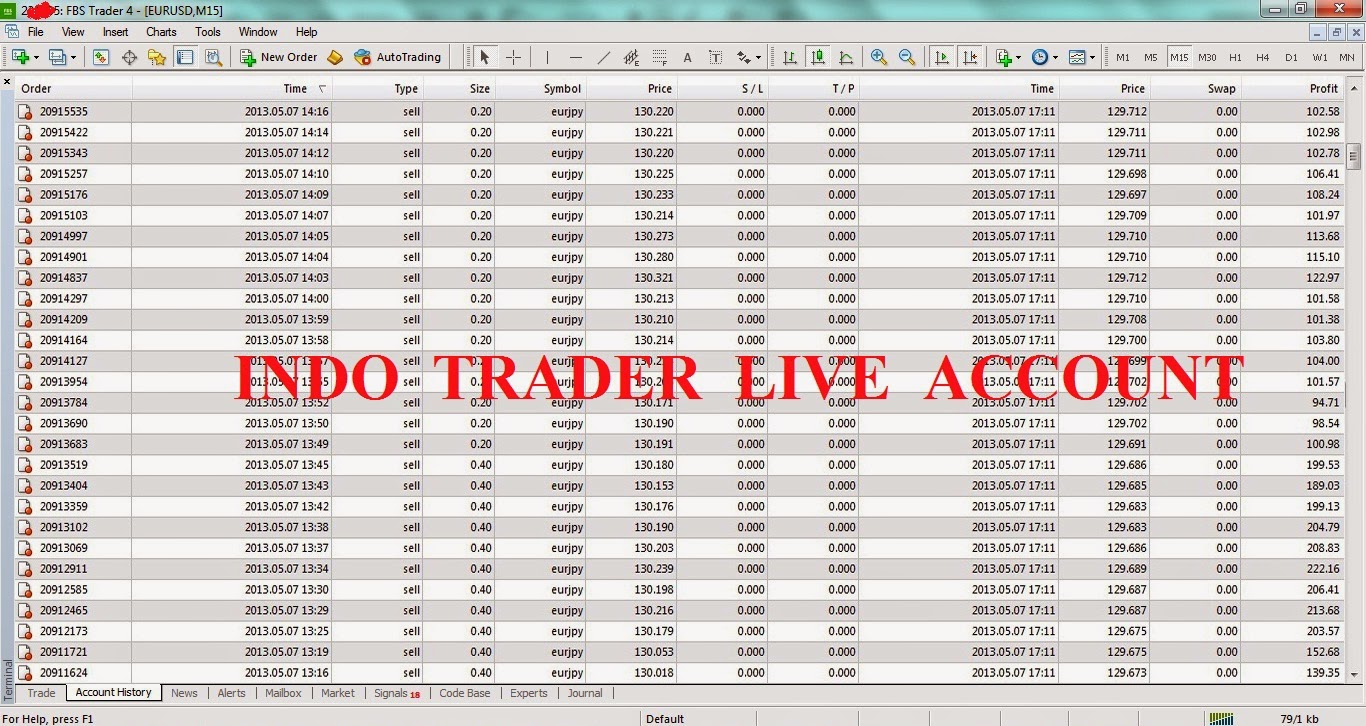Switch timeframe to M30
This screenshot has height=726, width=1366.
[x=1207, y=57]
